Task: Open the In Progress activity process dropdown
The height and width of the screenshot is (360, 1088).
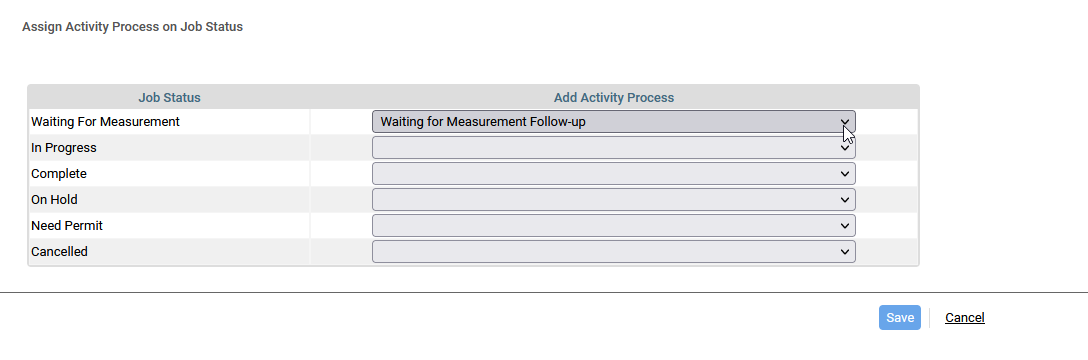Action: tap(613, 148)
